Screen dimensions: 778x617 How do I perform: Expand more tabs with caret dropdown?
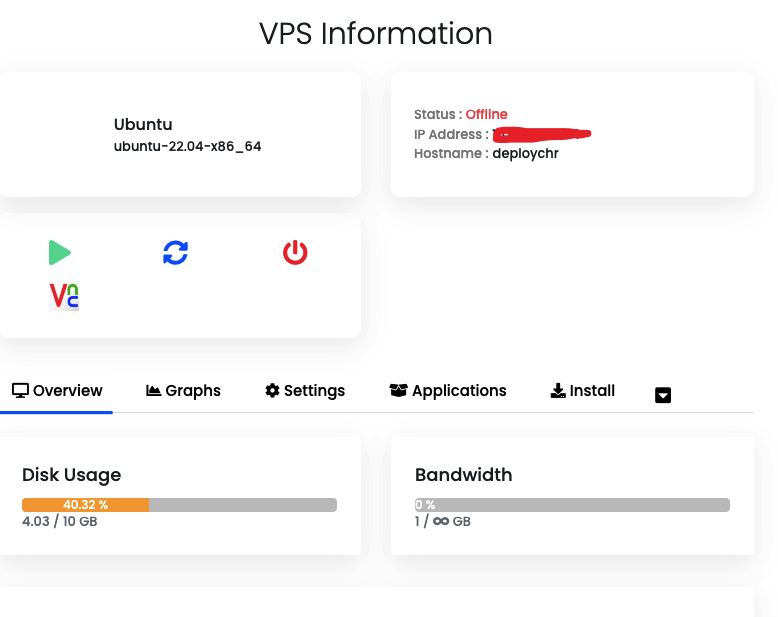click(663, 395)
